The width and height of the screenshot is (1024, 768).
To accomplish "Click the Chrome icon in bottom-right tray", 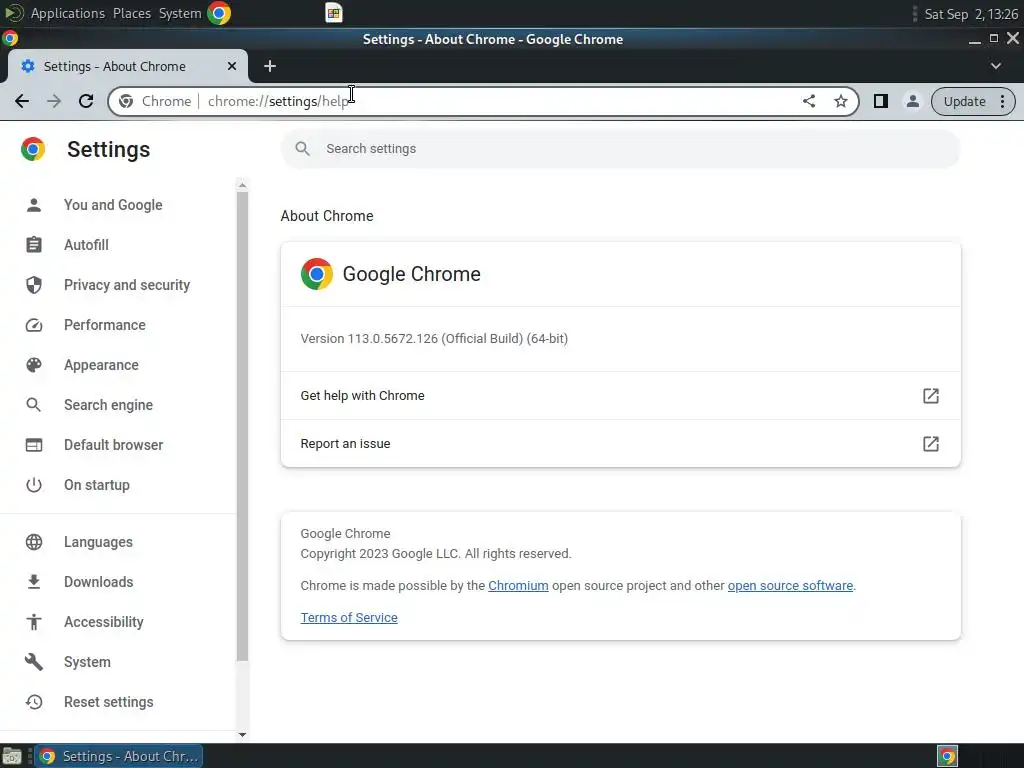I will tap(948, 756).
